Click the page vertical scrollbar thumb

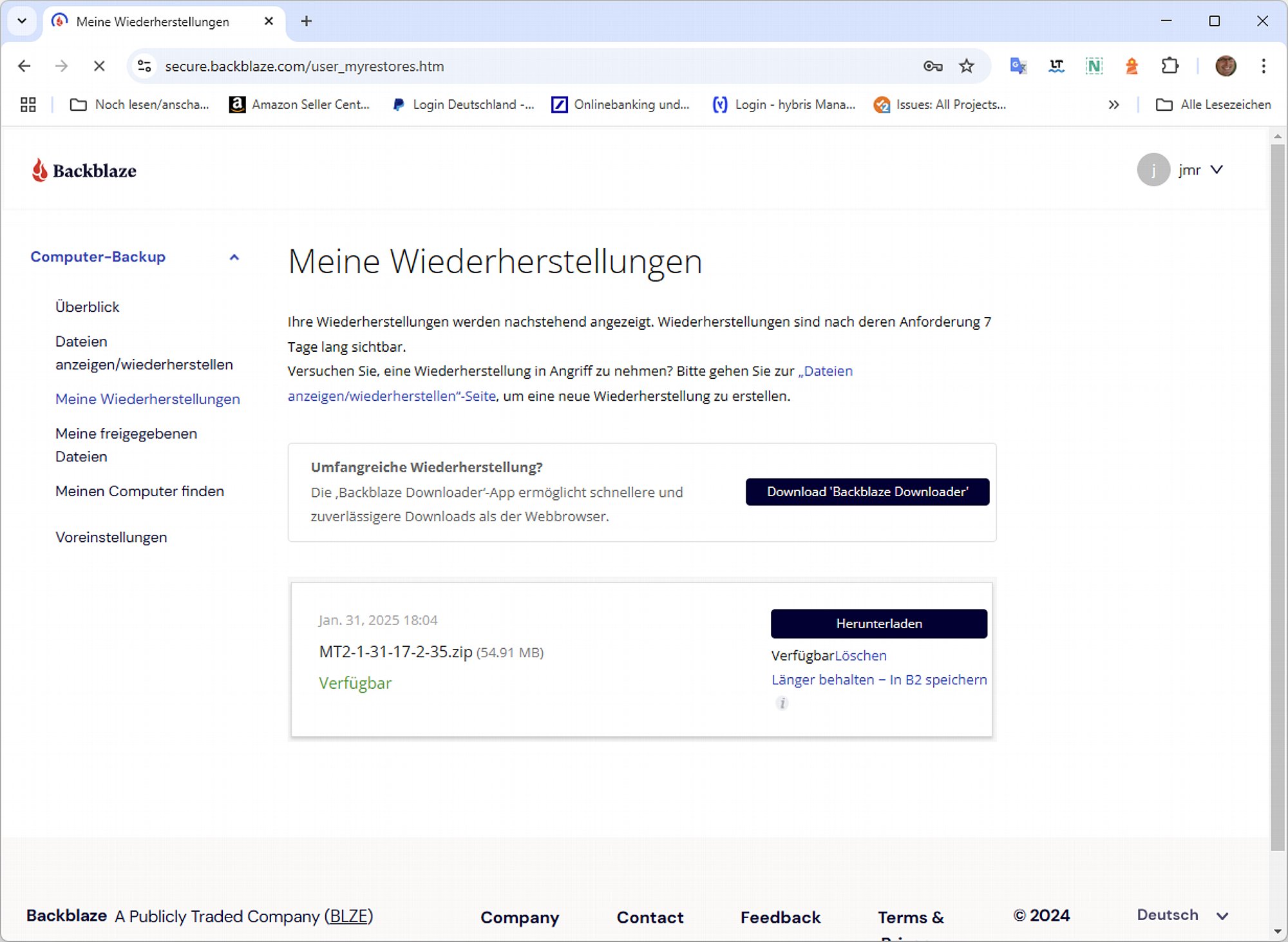1278,496
